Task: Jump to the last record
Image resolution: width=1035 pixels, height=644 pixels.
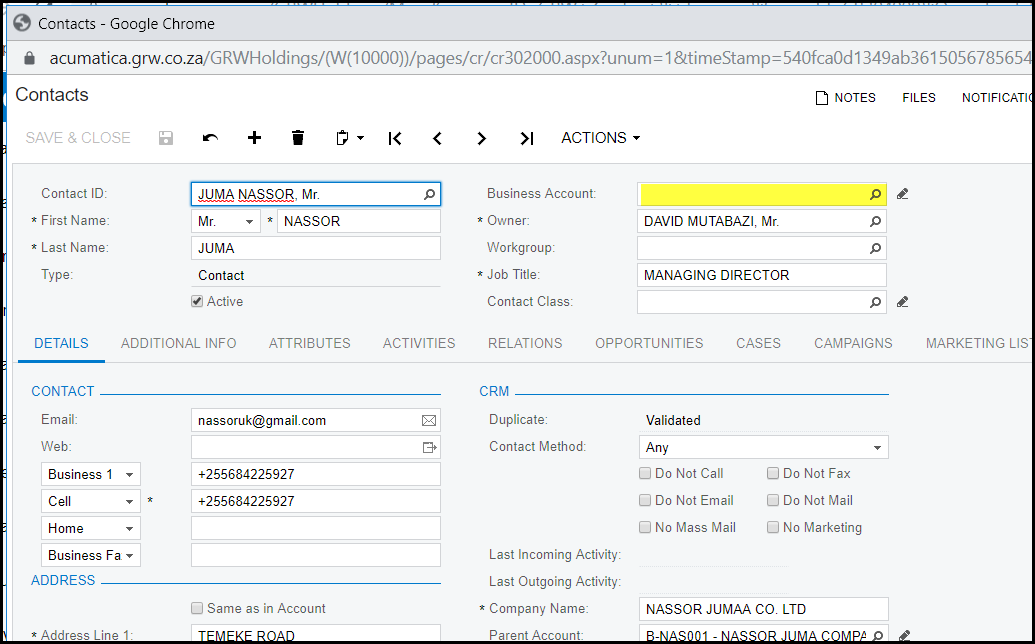Action: (527, 138)
